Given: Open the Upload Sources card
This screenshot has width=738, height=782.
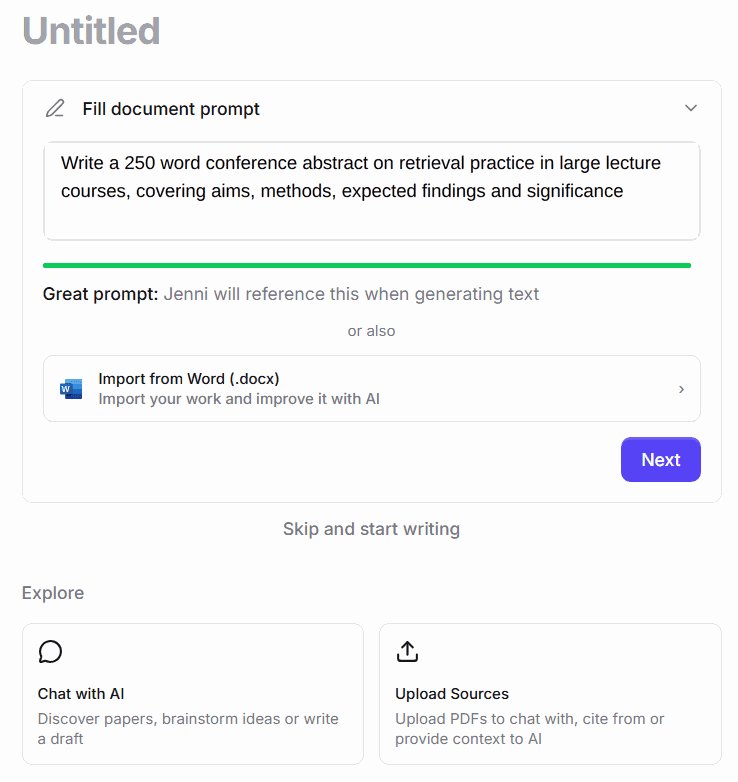Looking at the screenshot, I should [551, 694].
